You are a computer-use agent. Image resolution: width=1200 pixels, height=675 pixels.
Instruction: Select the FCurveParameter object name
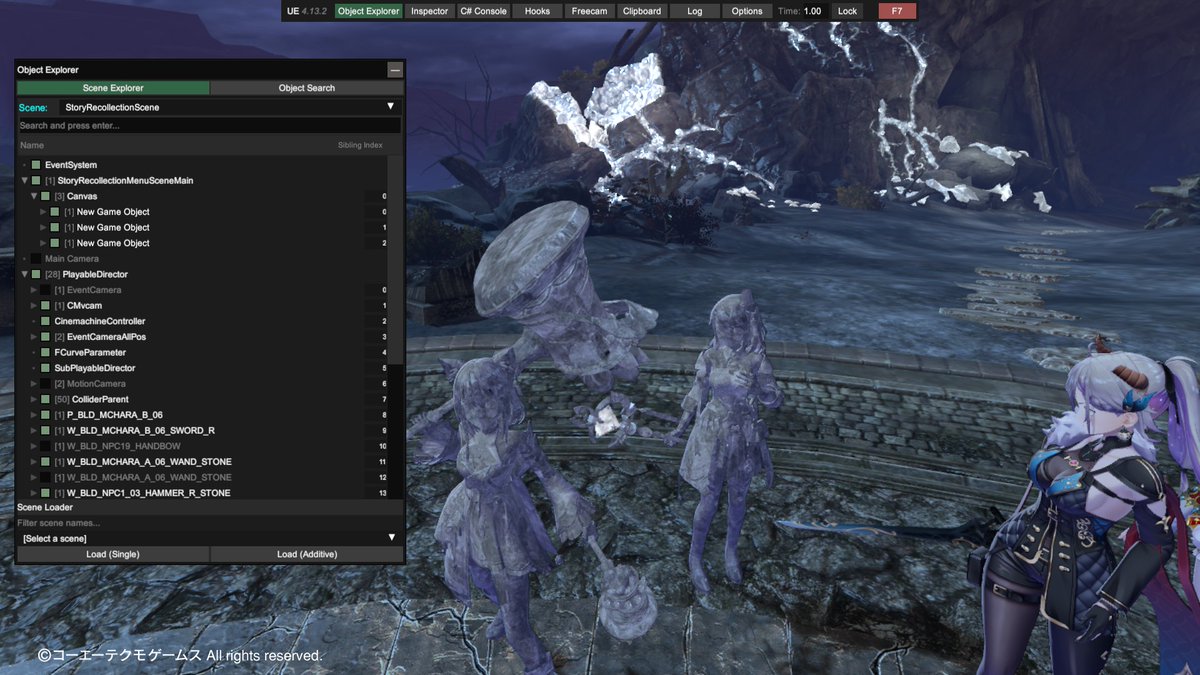click(90, 353)
